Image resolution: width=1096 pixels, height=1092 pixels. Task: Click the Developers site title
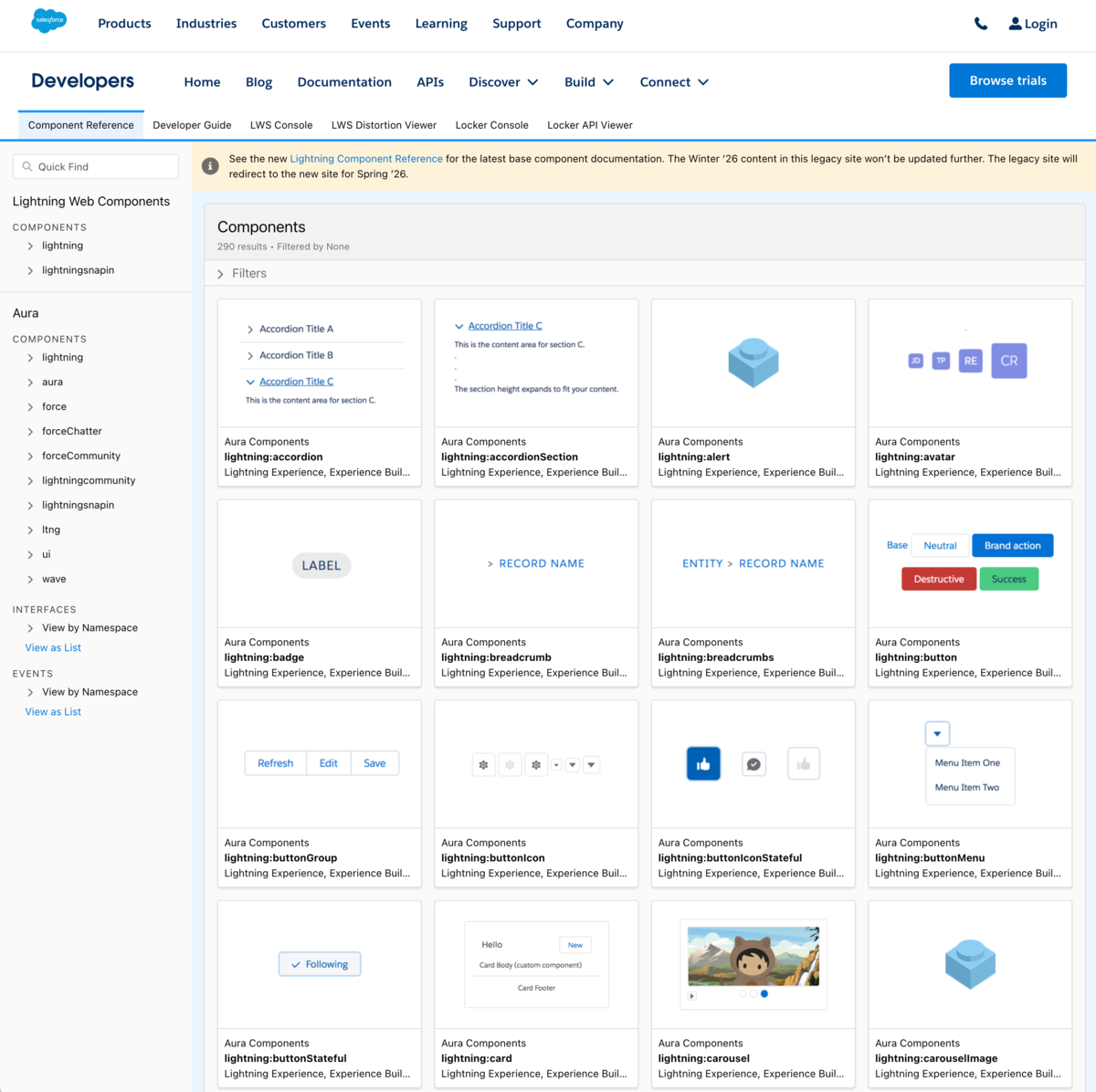82,81
